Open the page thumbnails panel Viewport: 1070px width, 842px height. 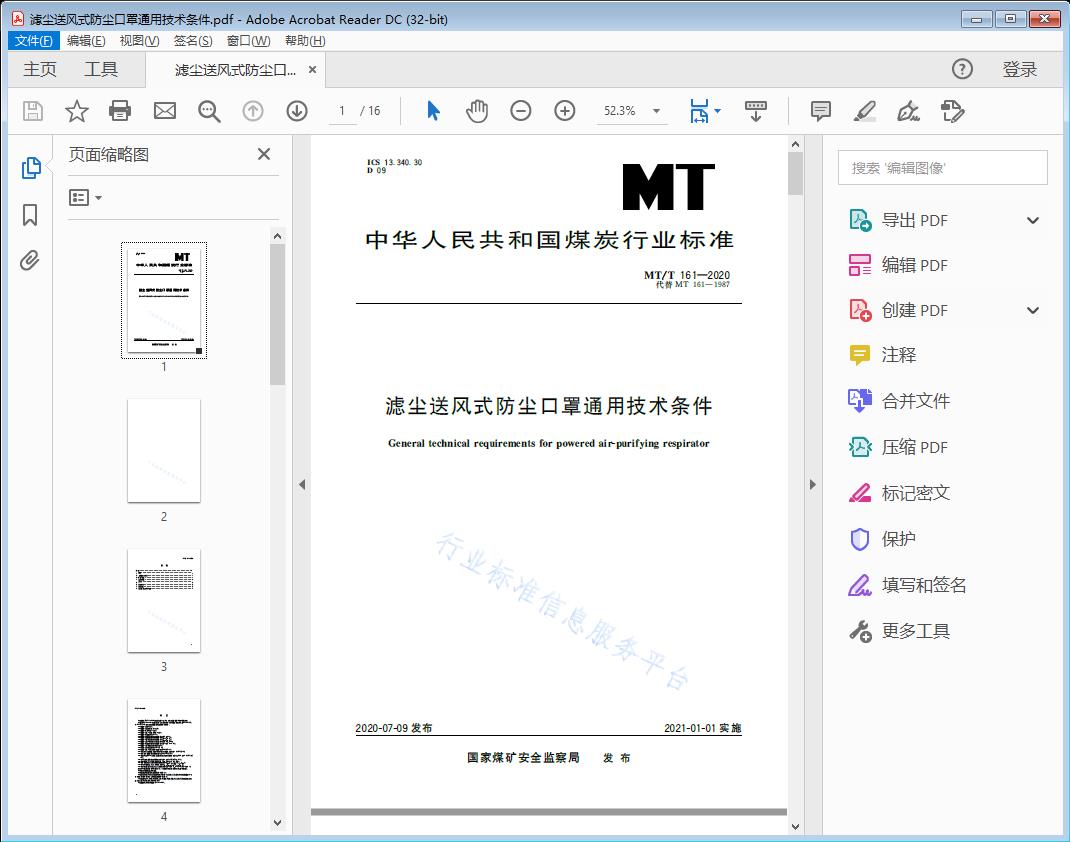point(30,167)
